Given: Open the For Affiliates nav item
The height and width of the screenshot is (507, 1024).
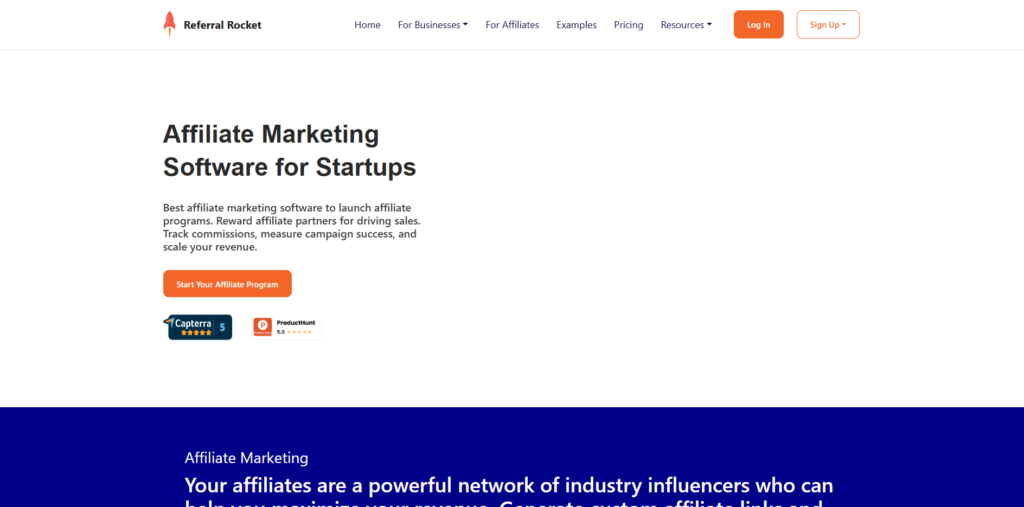Looking at the screenshot, I should tap(512, 25).
